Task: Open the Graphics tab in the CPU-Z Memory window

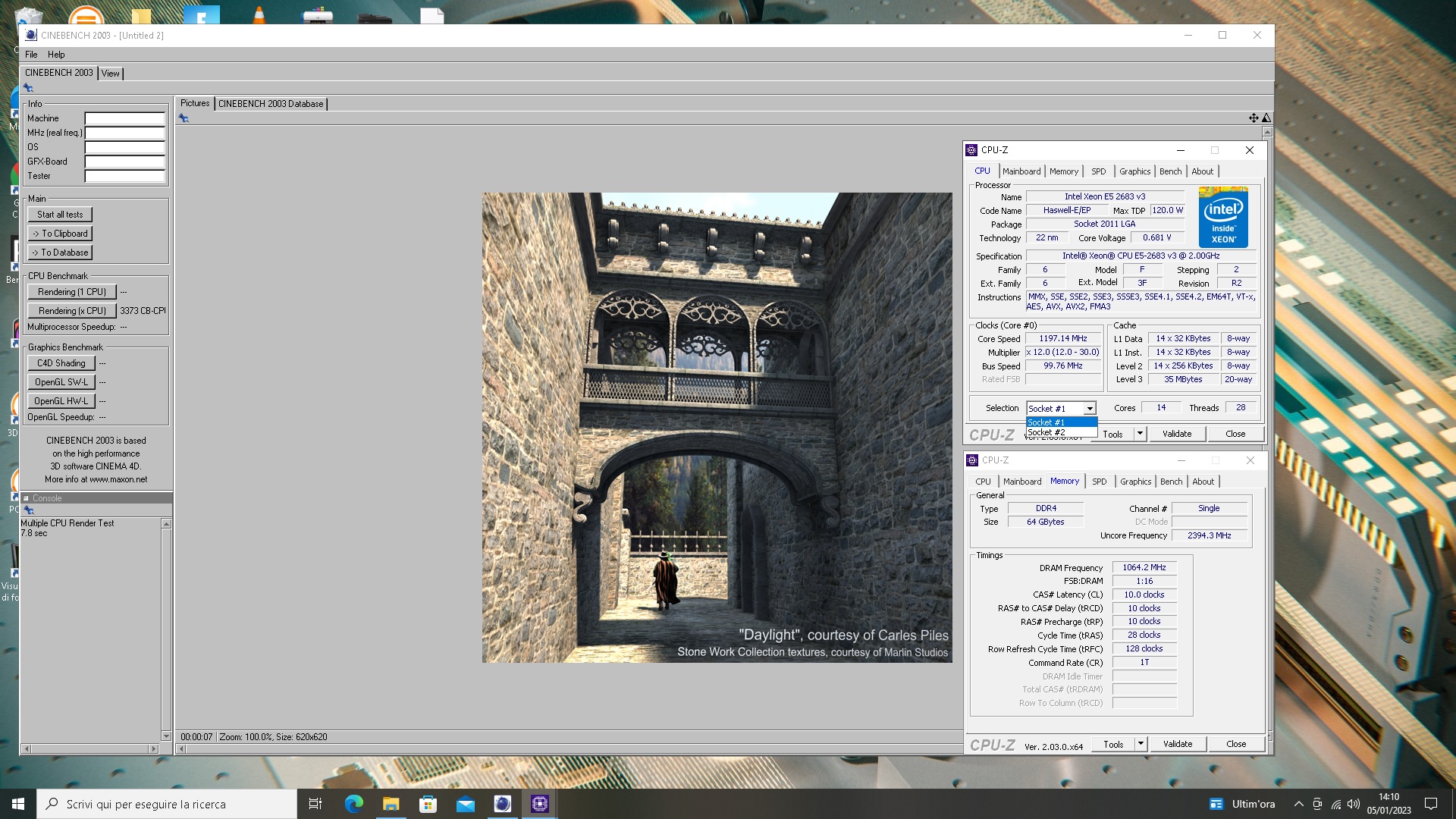Action: click(1136, 482)
